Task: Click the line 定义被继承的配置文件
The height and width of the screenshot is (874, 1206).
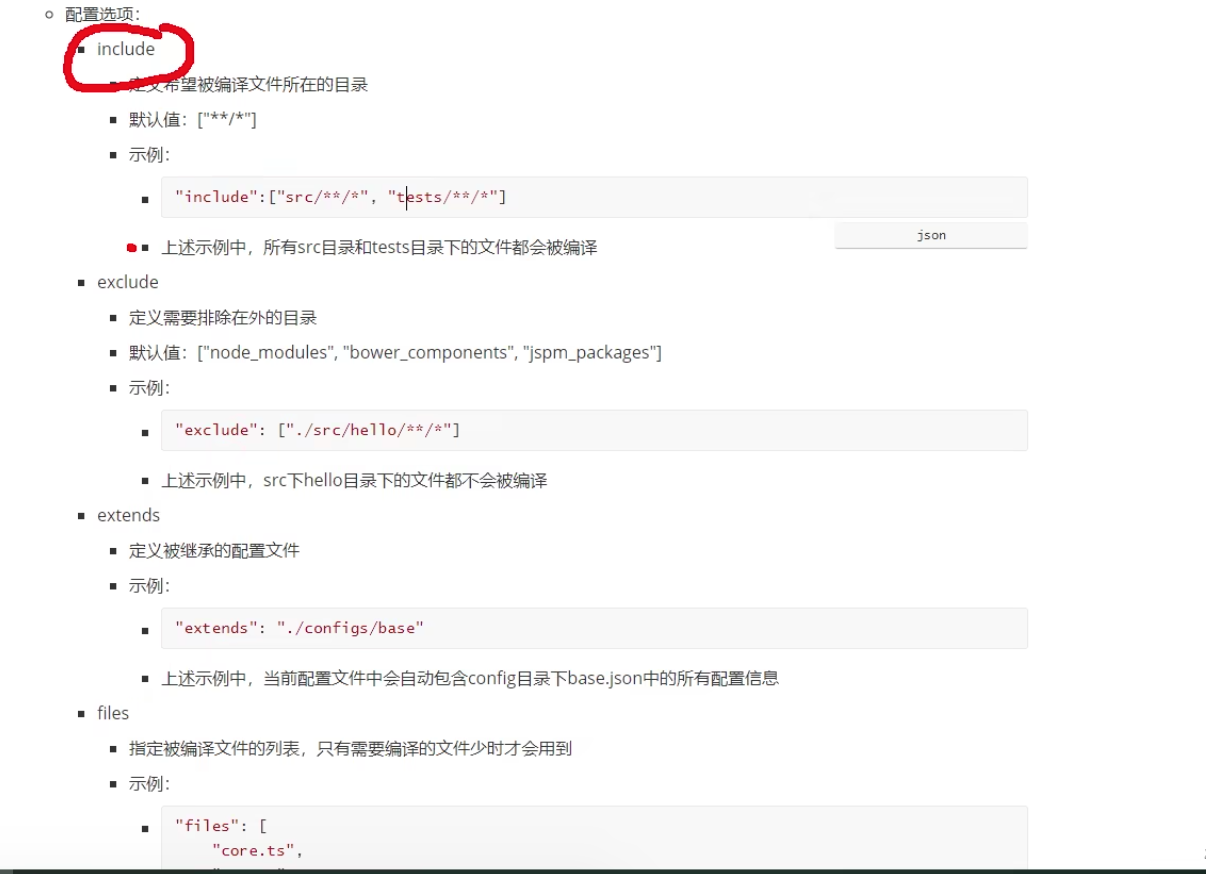Action: pyautogui.click(x=214, y=551)
